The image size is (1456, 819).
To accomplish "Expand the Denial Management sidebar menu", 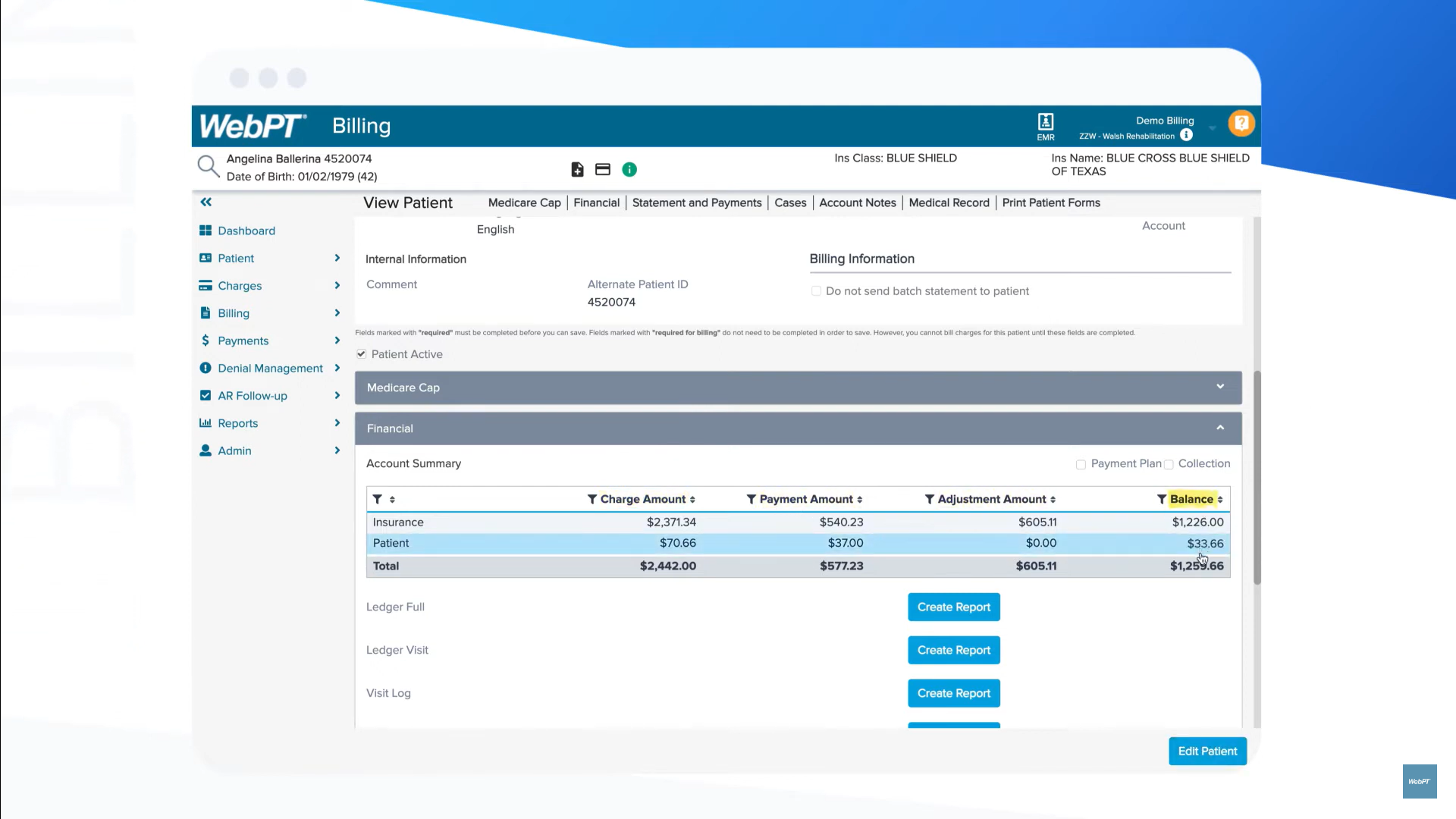I will tap(270, 369).
